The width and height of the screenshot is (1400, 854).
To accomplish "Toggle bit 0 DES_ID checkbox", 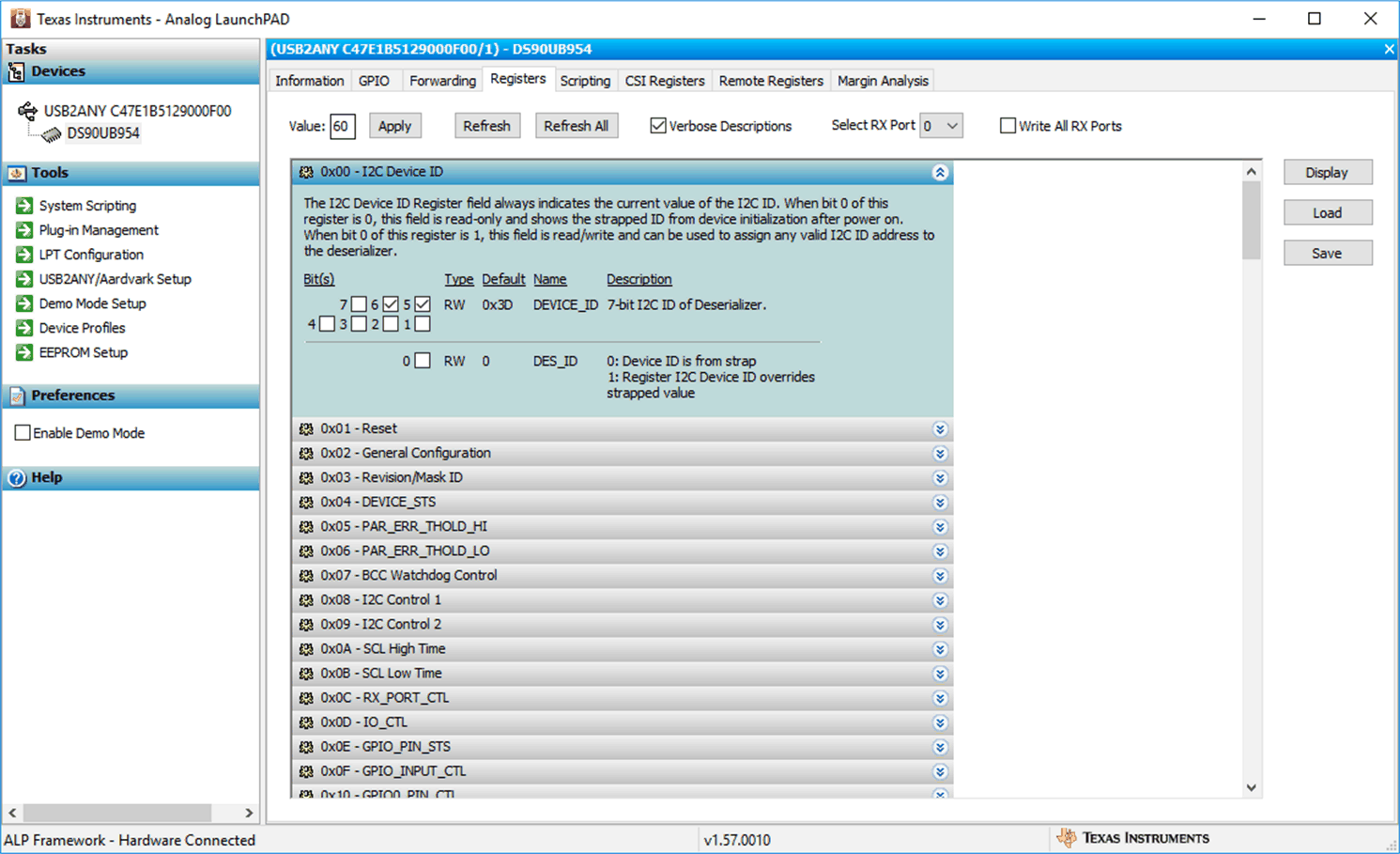I will (423, 361).
